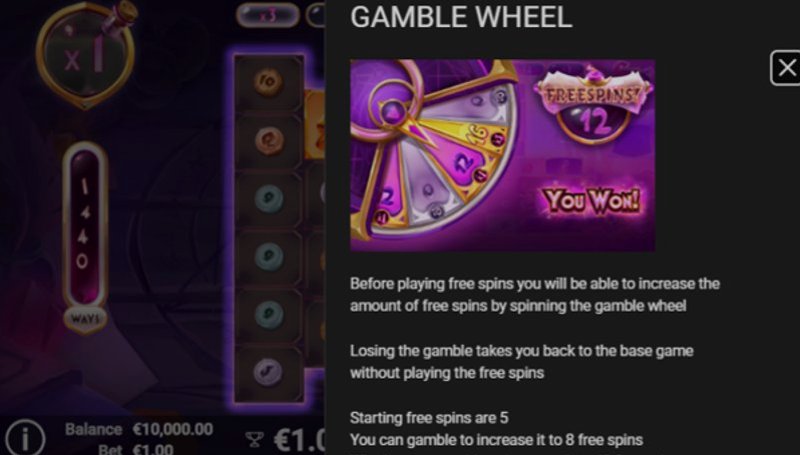Viewport: 800px width, 455px height.
Task: Click the WAYS label badge
Action: coord(85,319)
